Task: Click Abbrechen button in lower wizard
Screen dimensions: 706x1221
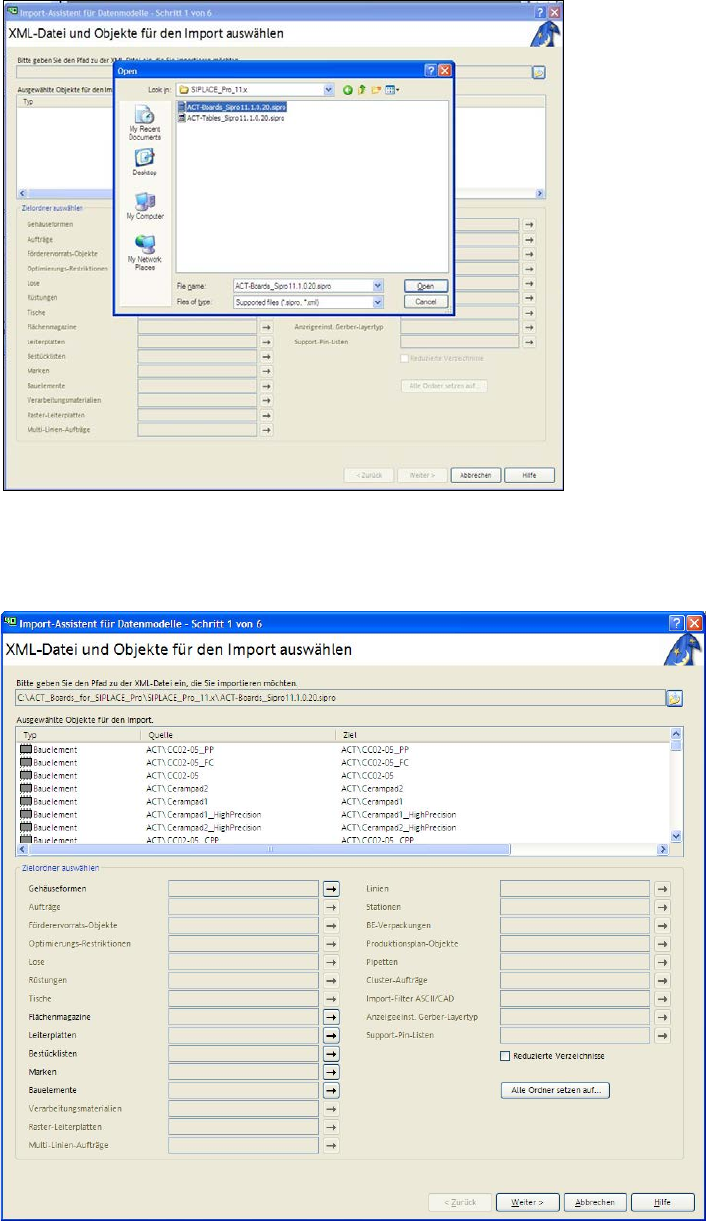Action: tap(594, 1202)
